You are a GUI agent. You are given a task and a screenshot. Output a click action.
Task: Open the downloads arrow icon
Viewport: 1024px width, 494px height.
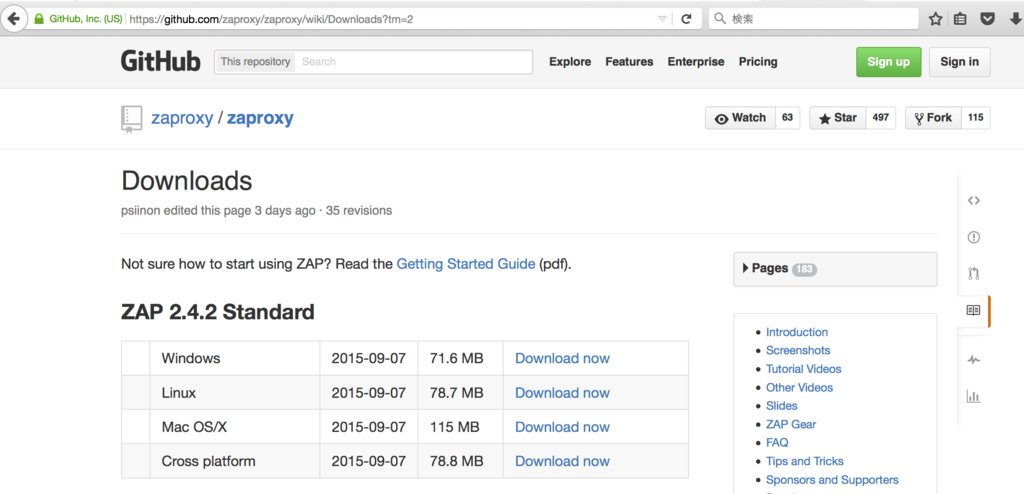click(1015, 19)
